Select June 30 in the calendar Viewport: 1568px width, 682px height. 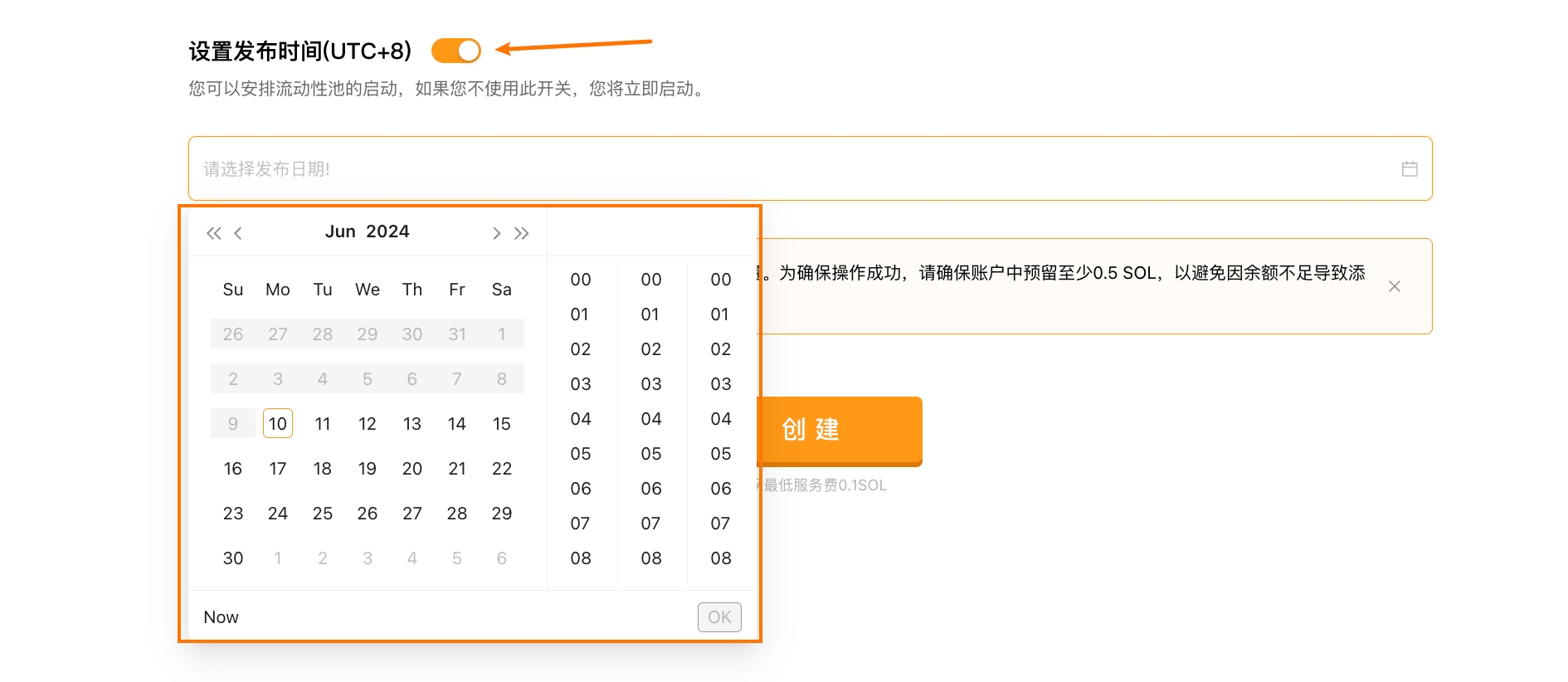(x=233, y=558)
